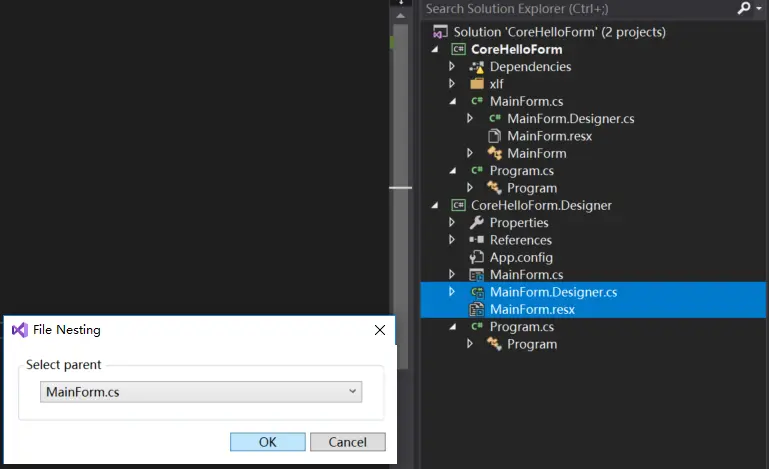The image size is (769, 469).
Task: Click the References icon
Action: (x=477, y=240)
